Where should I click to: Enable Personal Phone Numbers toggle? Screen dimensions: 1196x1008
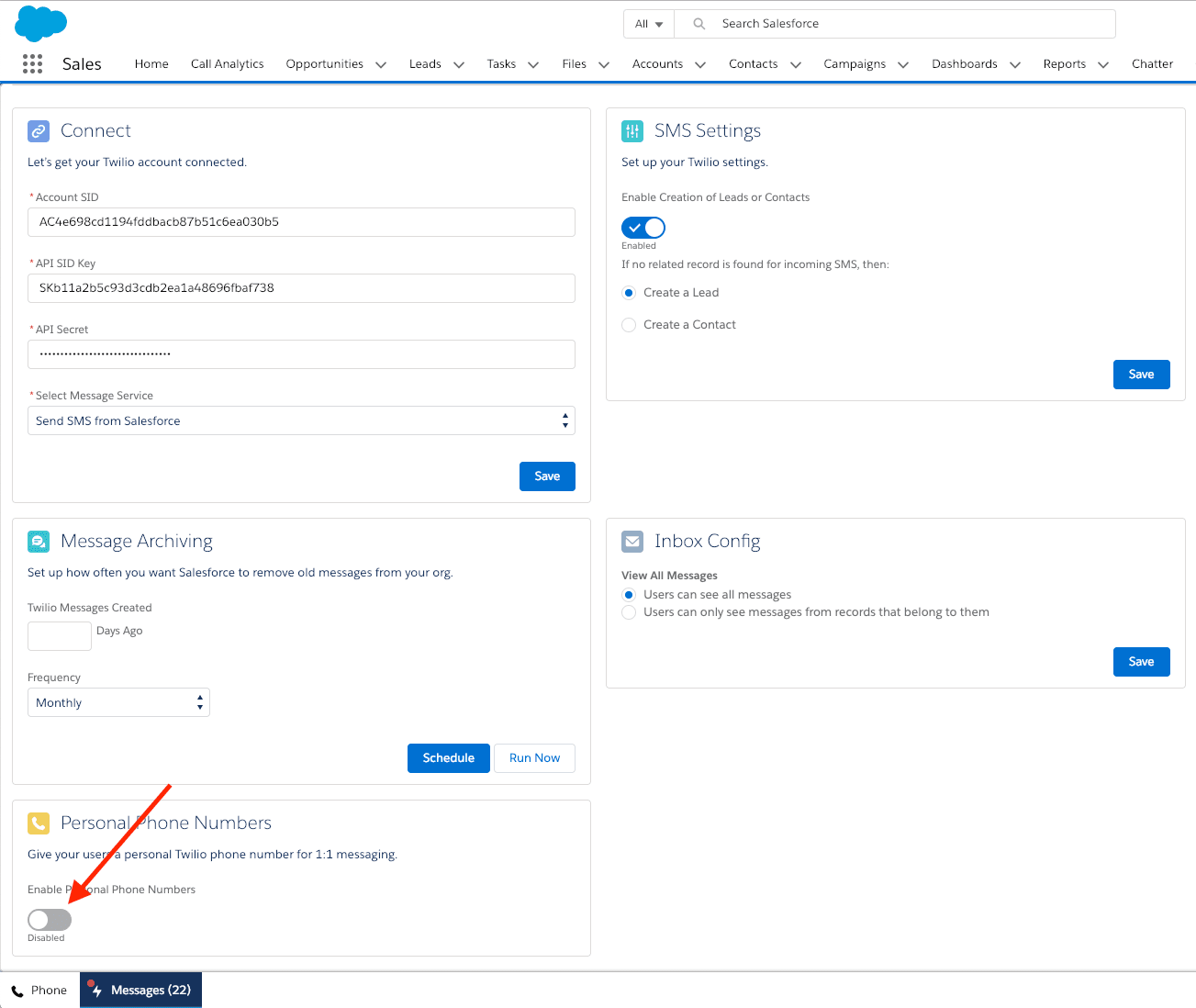(x=49, y=919)
